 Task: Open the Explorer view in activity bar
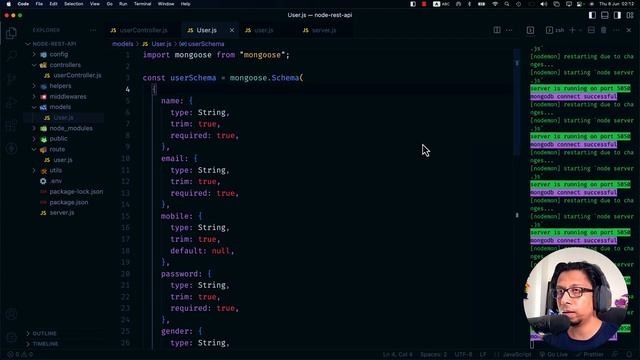11,33
